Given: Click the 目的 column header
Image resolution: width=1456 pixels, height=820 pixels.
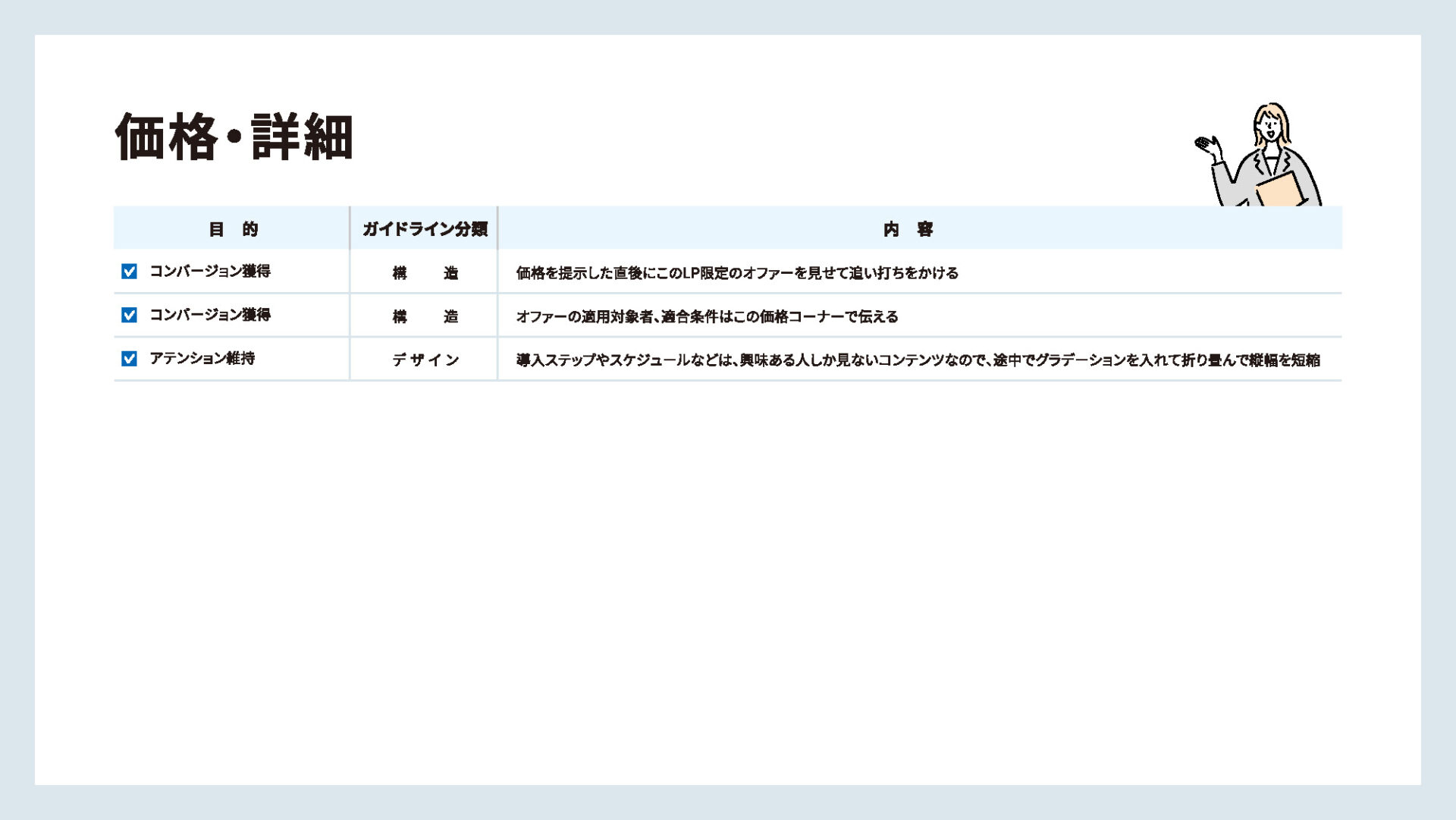Looking at the screenshot, I should pyautogui.click(x=233, y=229).
